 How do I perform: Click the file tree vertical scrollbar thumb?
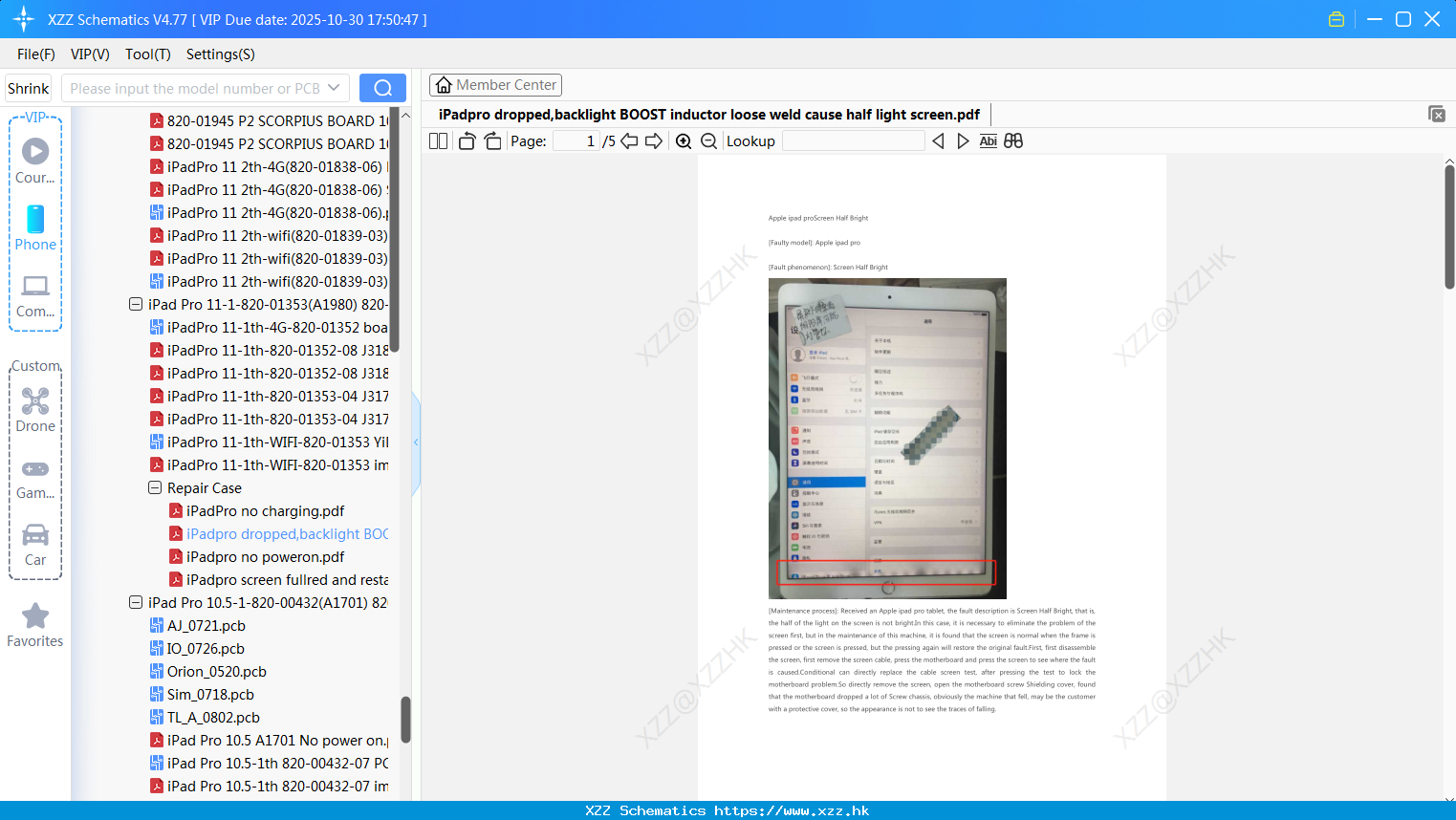pos(405,719)
